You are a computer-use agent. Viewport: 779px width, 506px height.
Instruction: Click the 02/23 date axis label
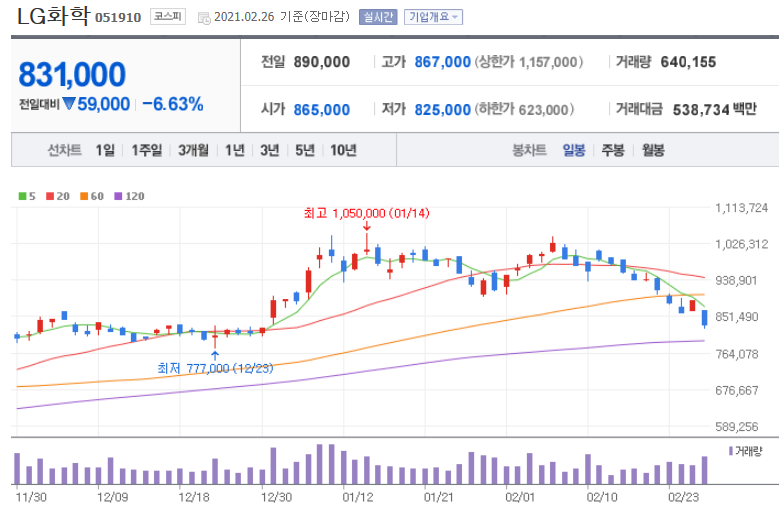pos(684,497)
